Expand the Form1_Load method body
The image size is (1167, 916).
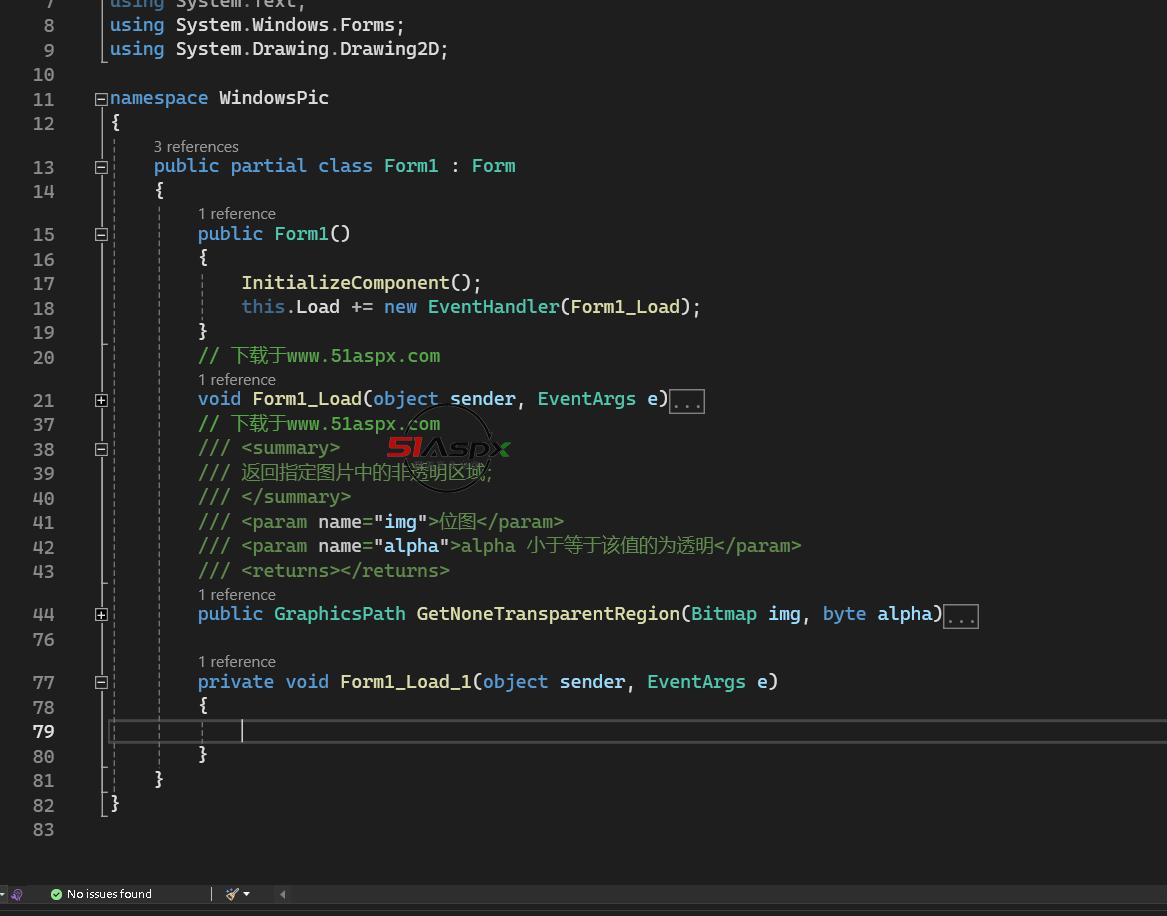tap(101, 400)
